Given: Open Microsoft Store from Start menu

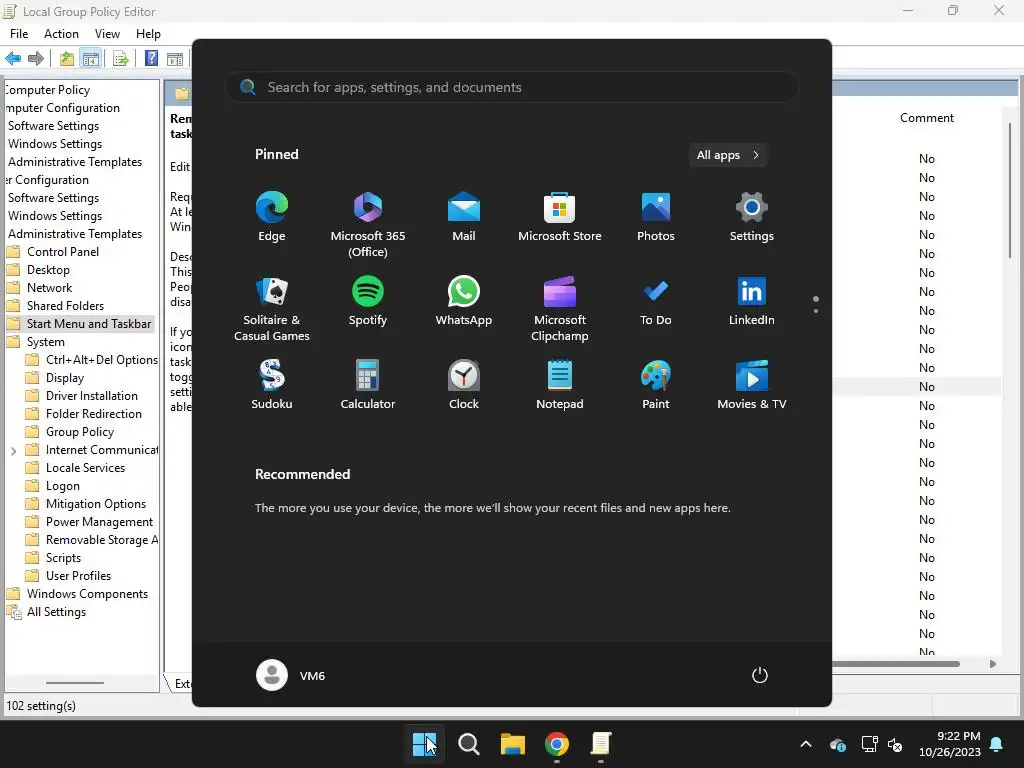Looking at the screenshot, I should pos(560,217).
